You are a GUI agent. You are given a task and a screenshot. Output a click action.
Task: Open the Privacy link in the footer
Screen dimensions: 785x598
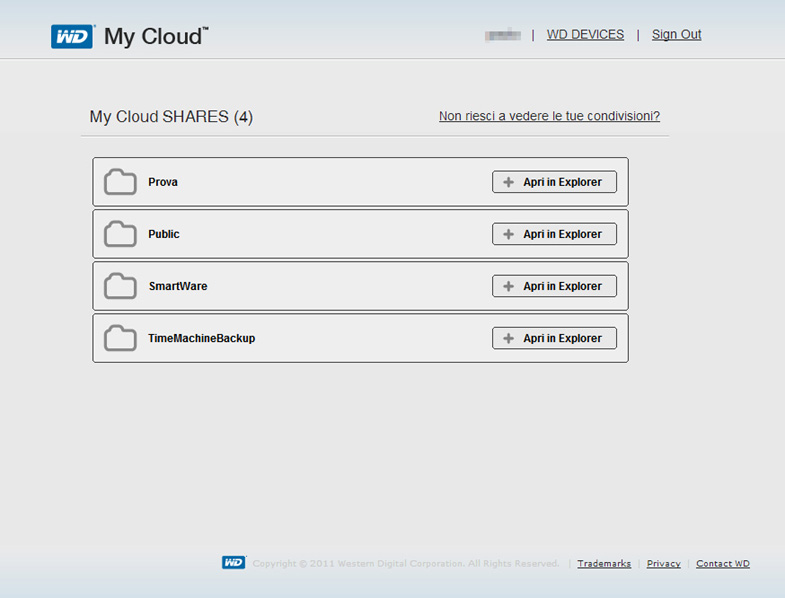(663, 563)
